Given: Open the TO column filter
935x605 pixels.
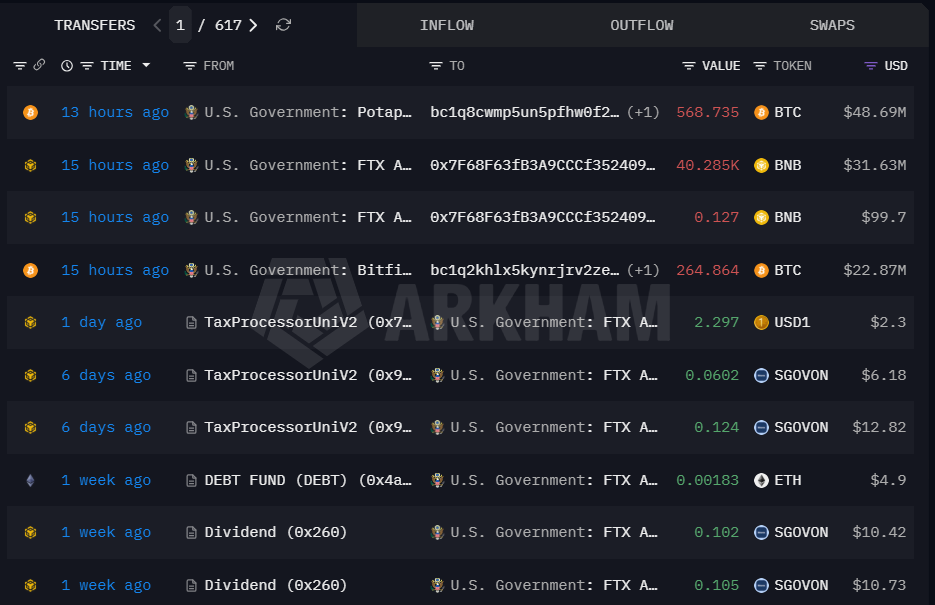Looking at the screenshot, I should pyautogui.click(x=436, y=66).
